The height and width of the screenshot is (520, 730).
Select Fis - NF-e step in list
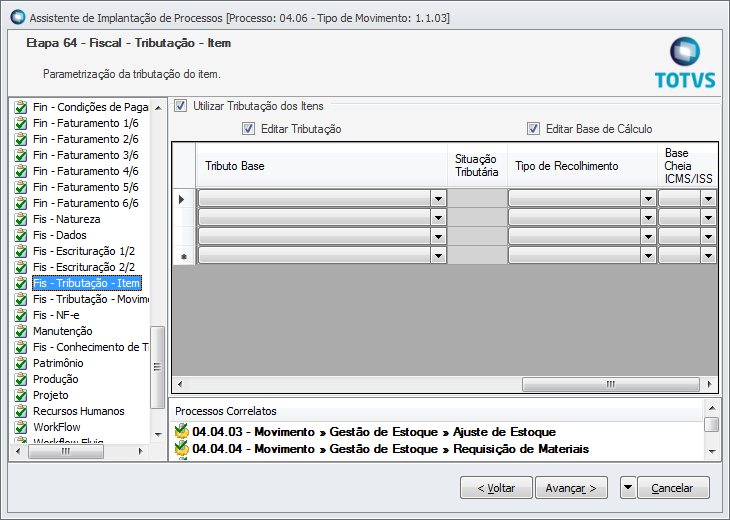[56, 315]
